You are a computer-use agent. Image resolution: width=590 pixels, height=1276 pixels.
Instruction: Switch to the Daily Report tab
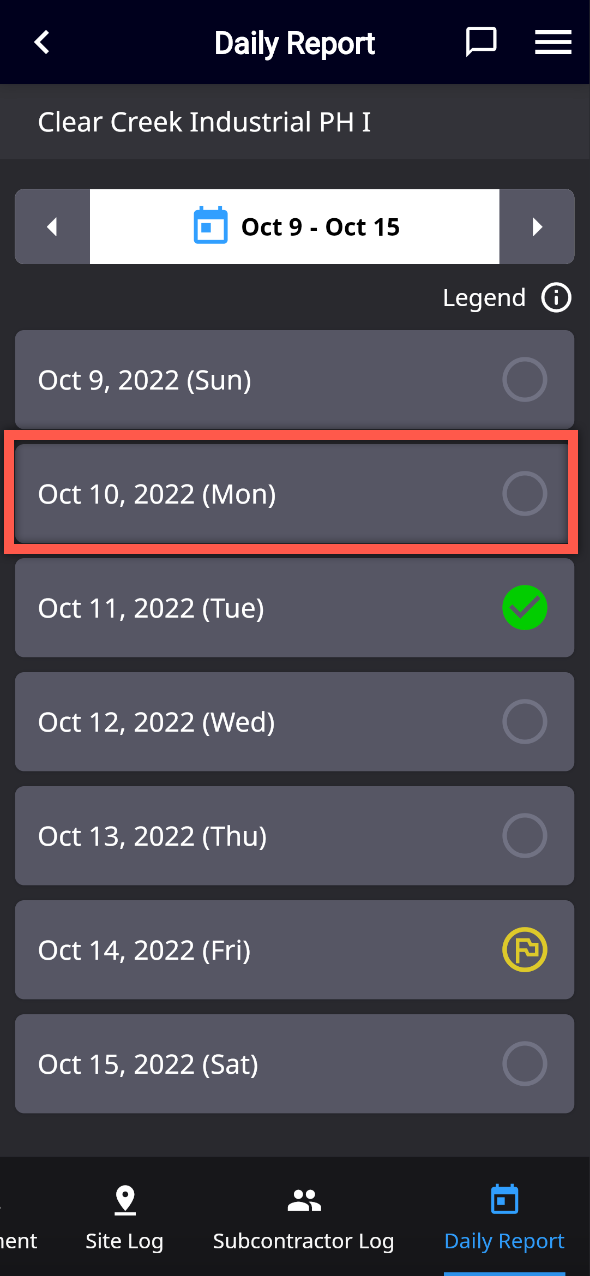[504, 1219]
